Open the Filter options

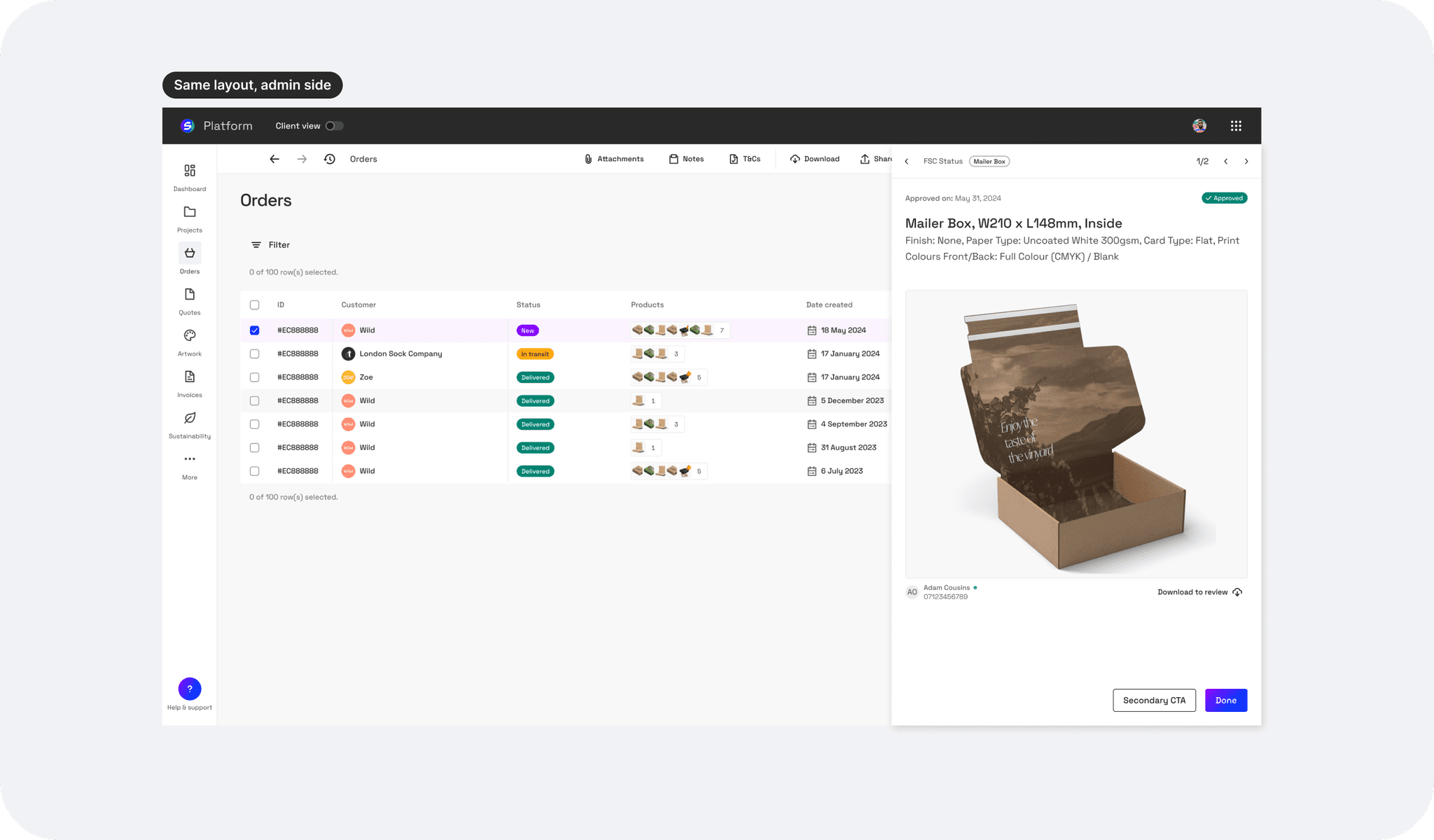(x=270, y=245)
